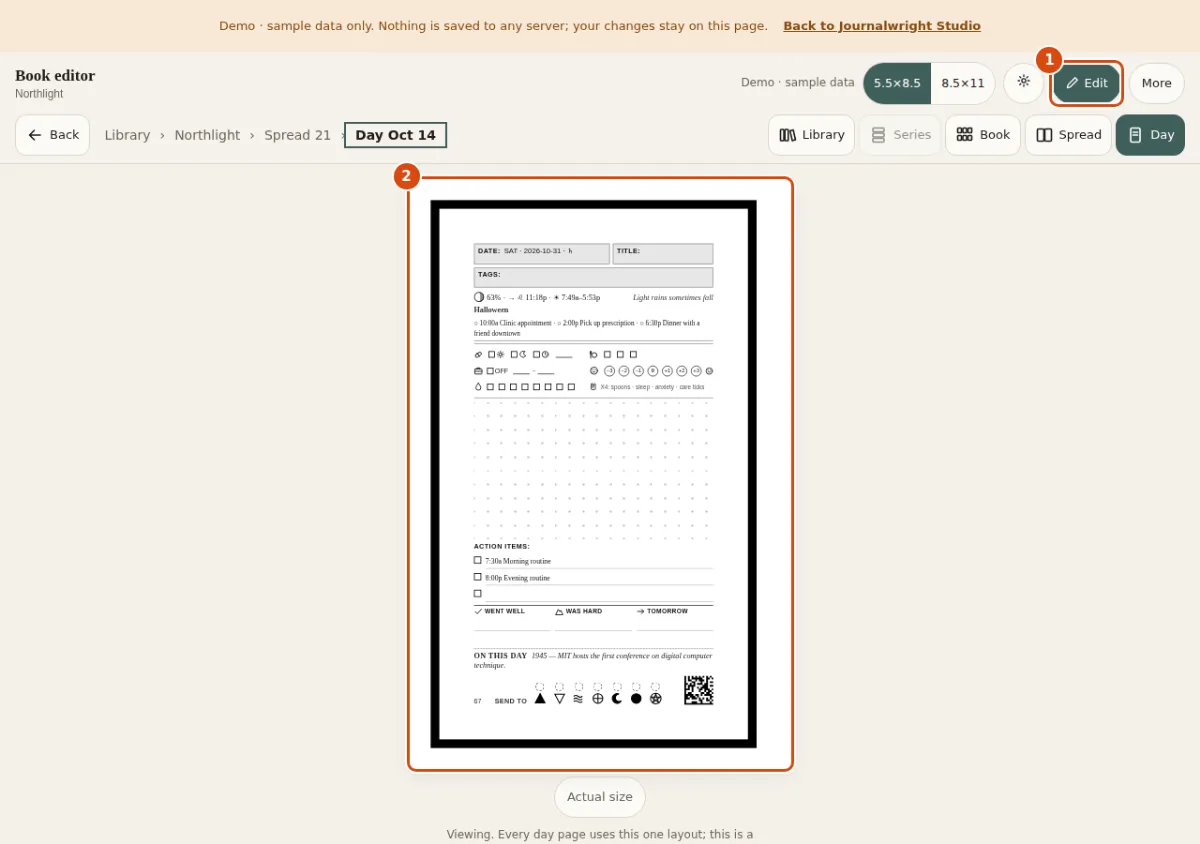Mark the dashed circle above the crescent moon
Image resolution: width=1200 pixels, height=844 pixels.
point(617,686)
